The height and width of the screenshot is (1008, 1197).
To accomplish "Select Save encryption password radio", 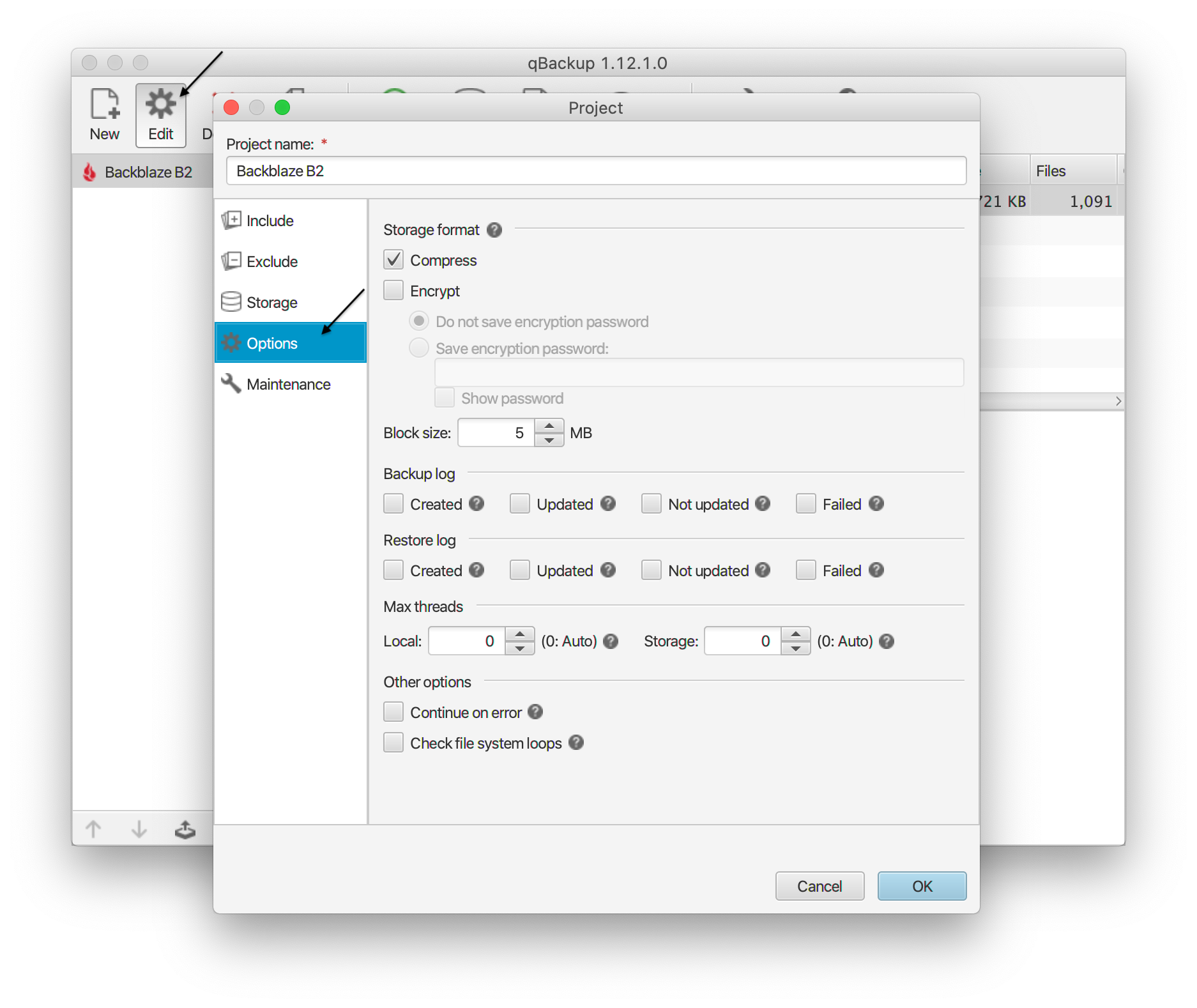I will click(419, 348).
